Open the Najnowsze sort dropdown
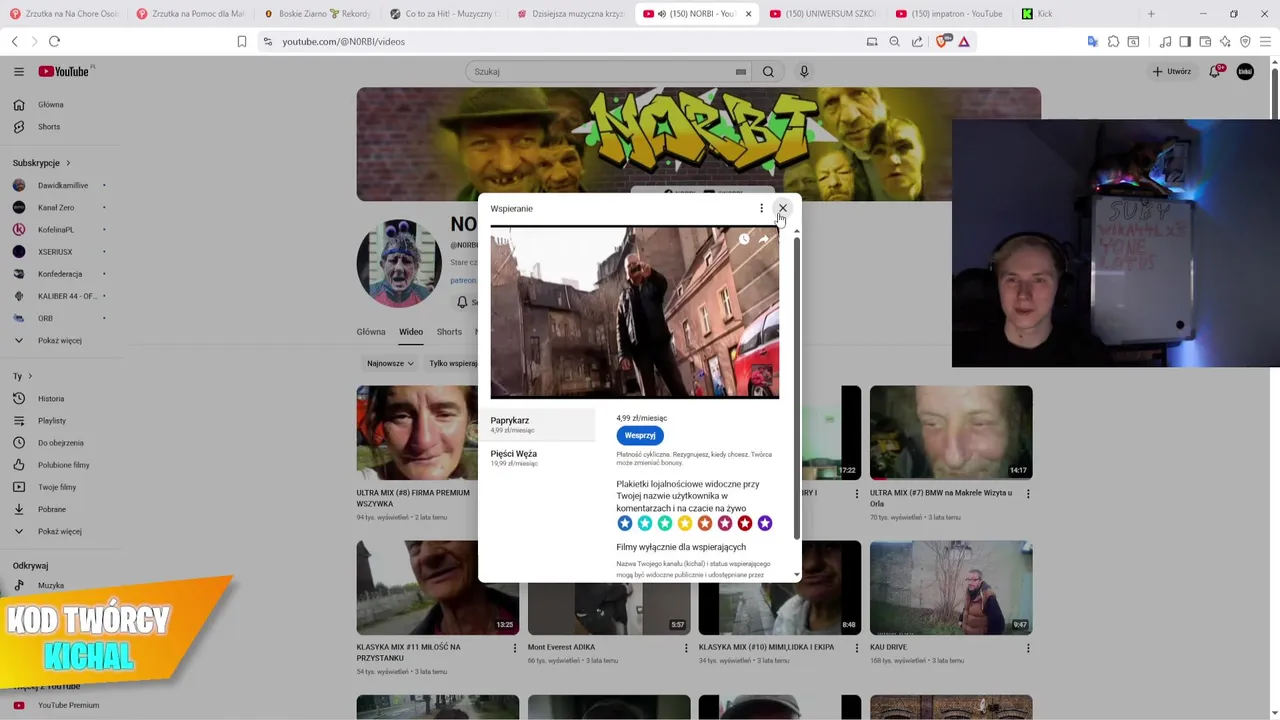 (390, 363)
